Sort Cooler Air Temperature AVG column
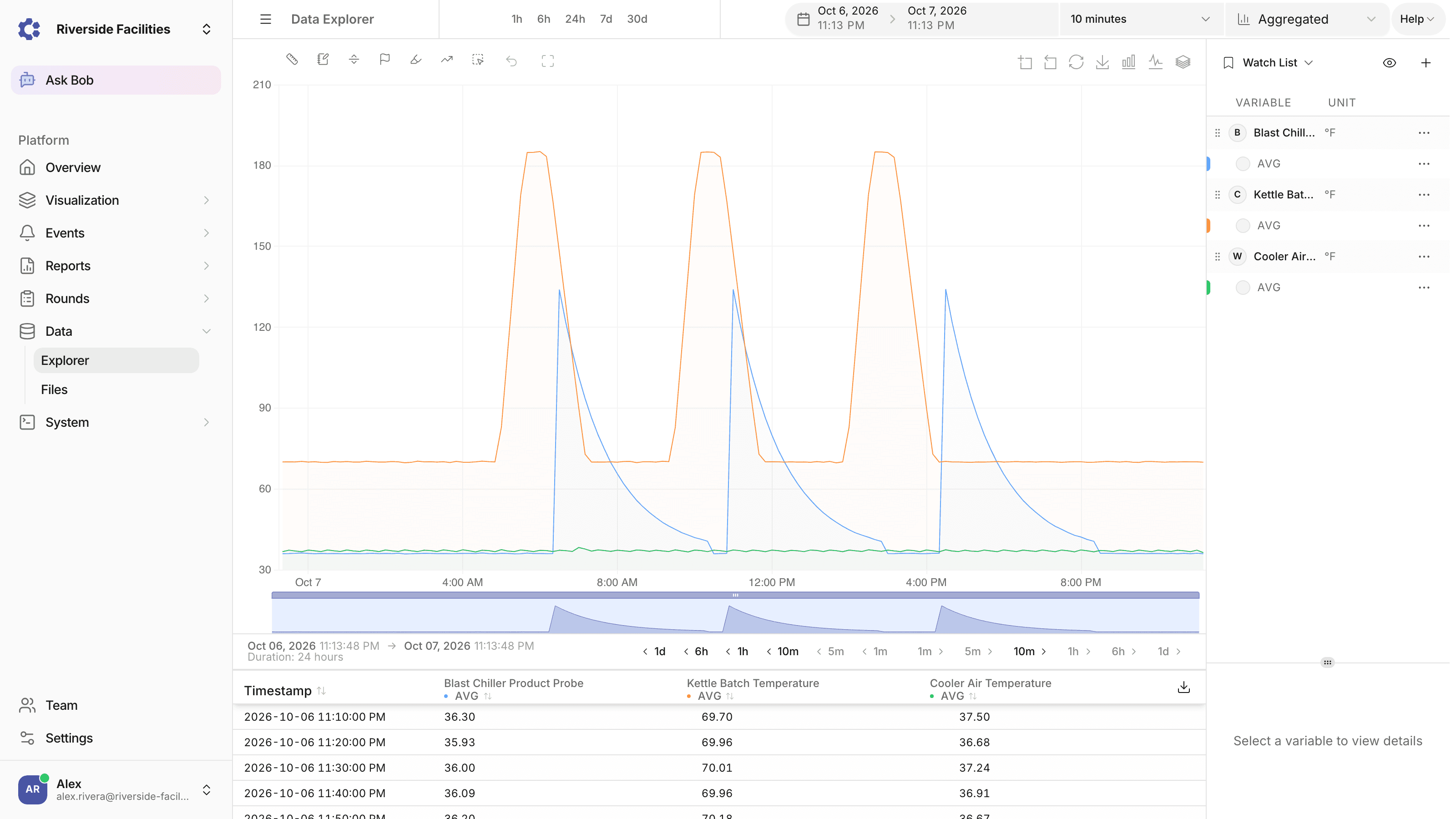The width and height of the screenshot is (1456, 819). (x=972, y=696)
